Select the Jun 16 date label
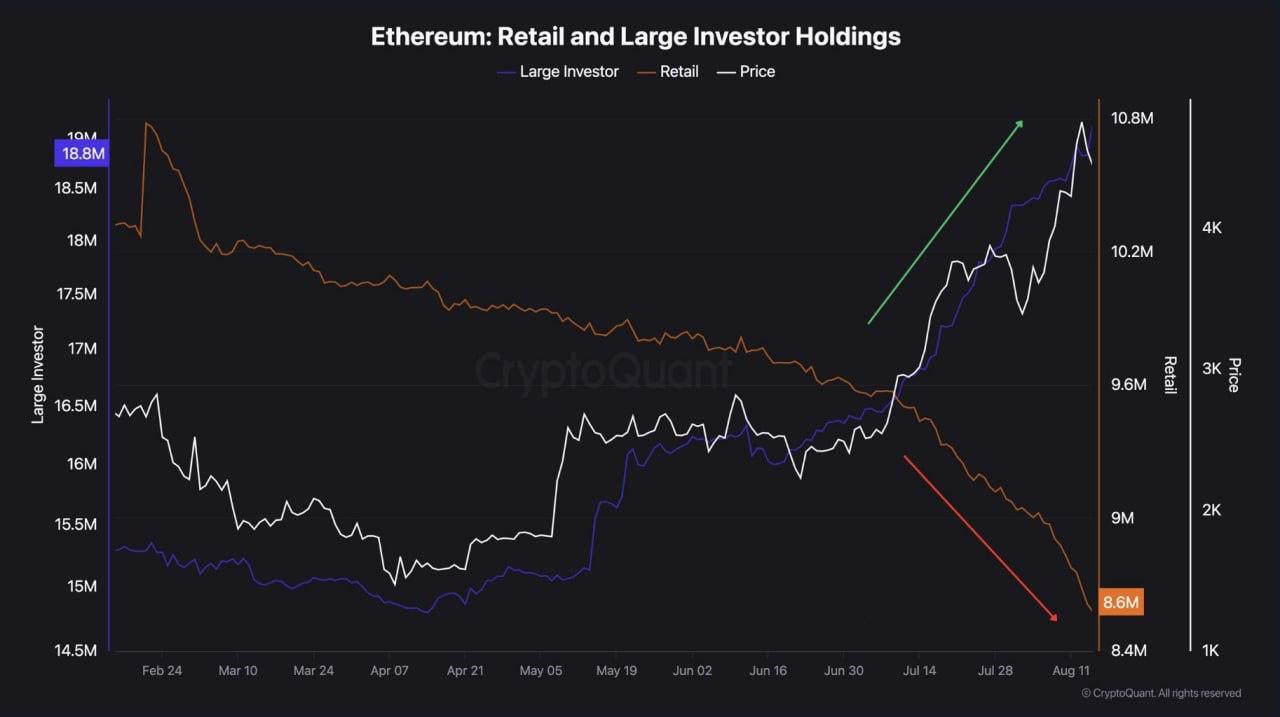Image resolution: width=1280 pixels, height=717 pixels. point(768,670)
